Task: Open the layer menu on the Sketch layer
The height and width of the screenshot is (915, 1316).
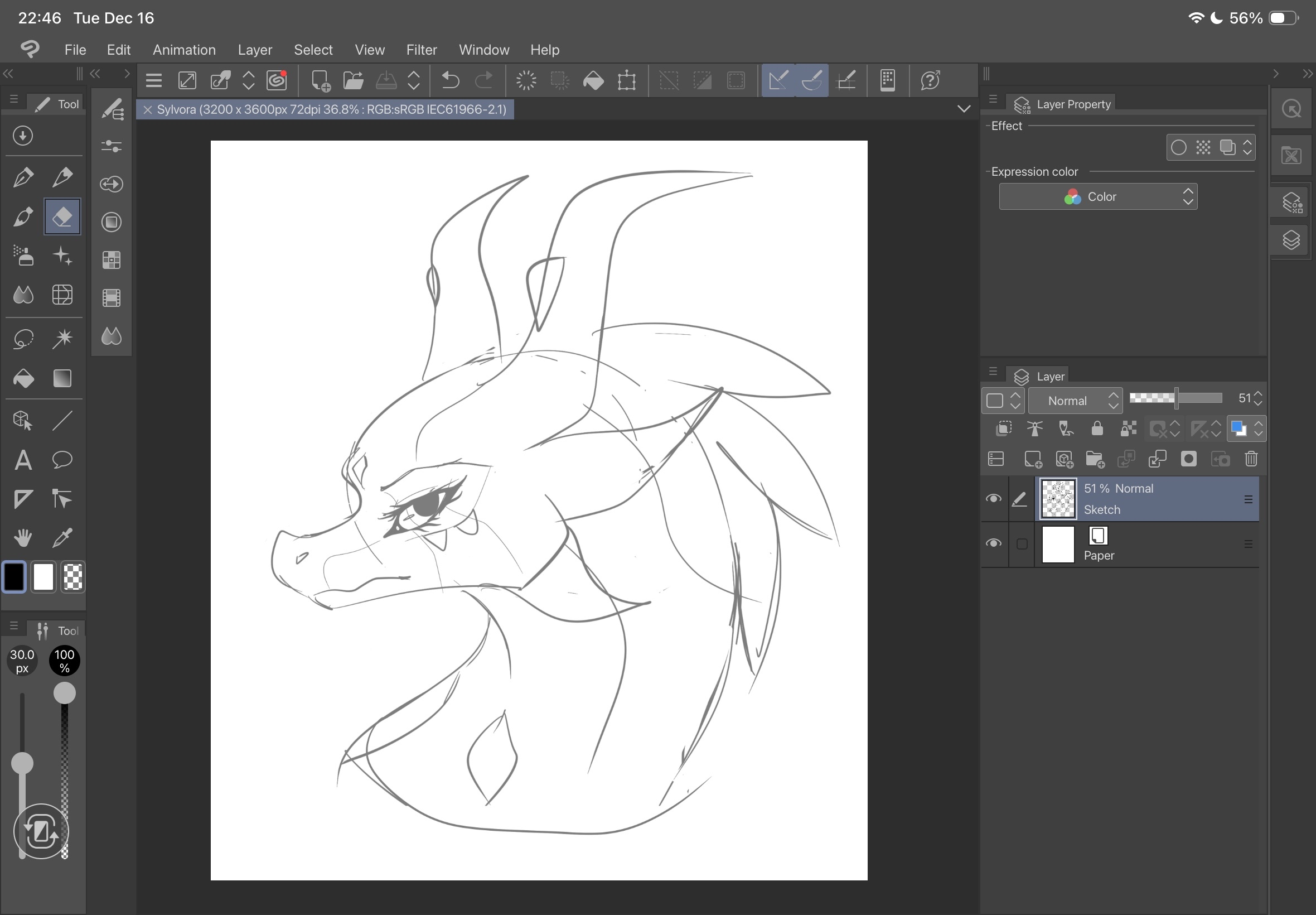Action: pyautogui.click(x=1249, y=499)
